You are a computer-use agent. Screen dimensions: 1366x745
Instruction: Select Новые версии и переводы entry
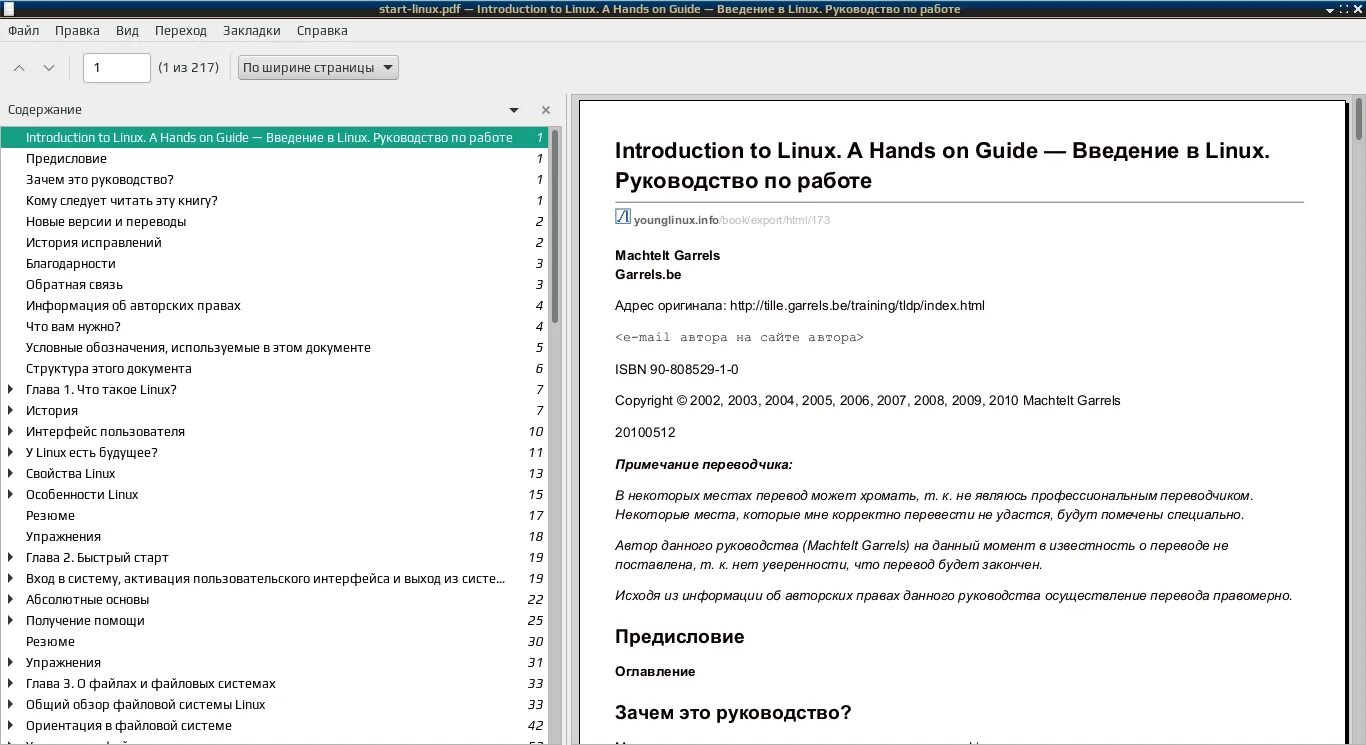click(x=275, y=222)
